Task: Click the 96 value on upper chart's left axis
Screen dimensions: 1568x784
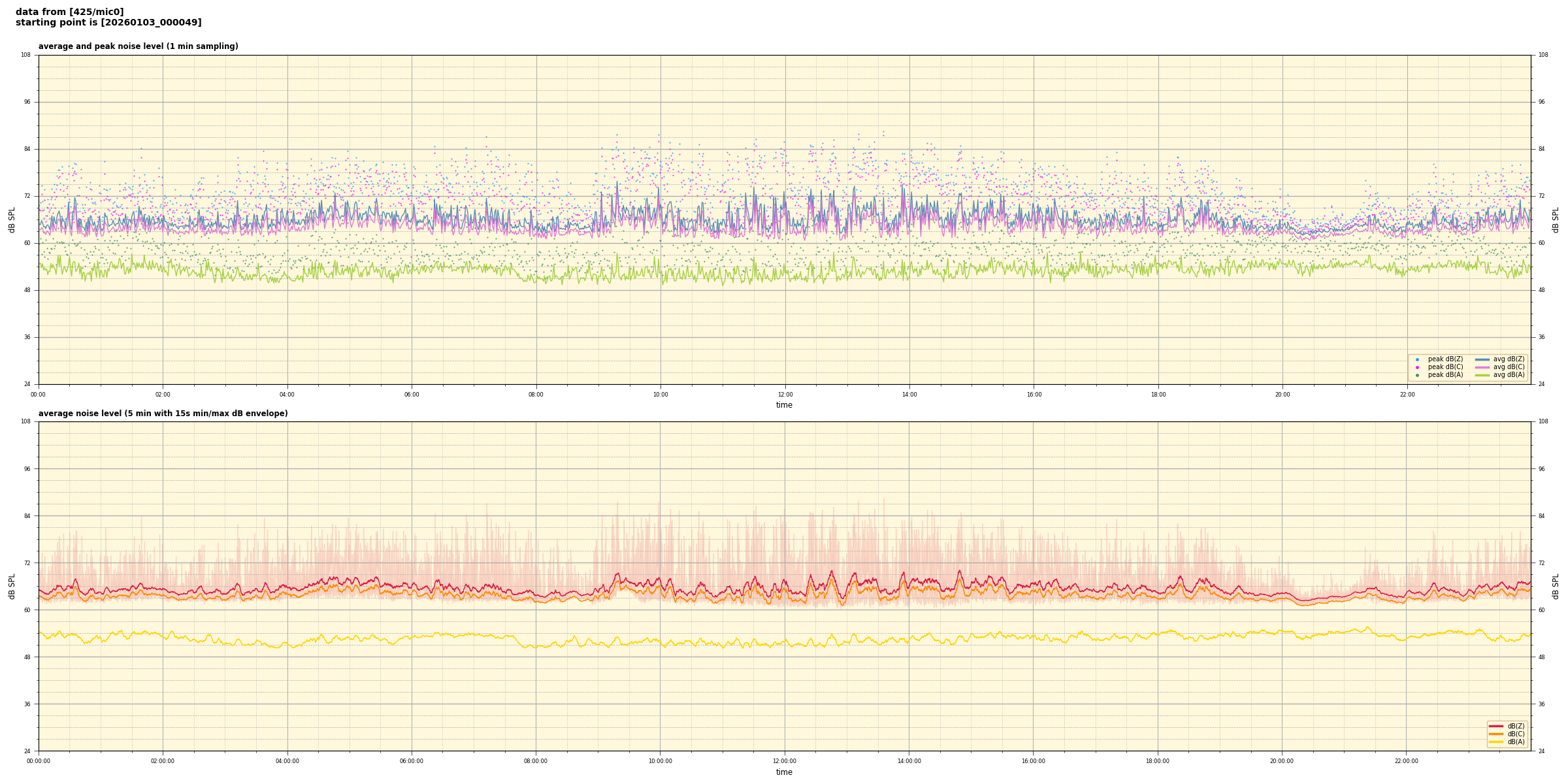Action: click(x=27, y=102)
